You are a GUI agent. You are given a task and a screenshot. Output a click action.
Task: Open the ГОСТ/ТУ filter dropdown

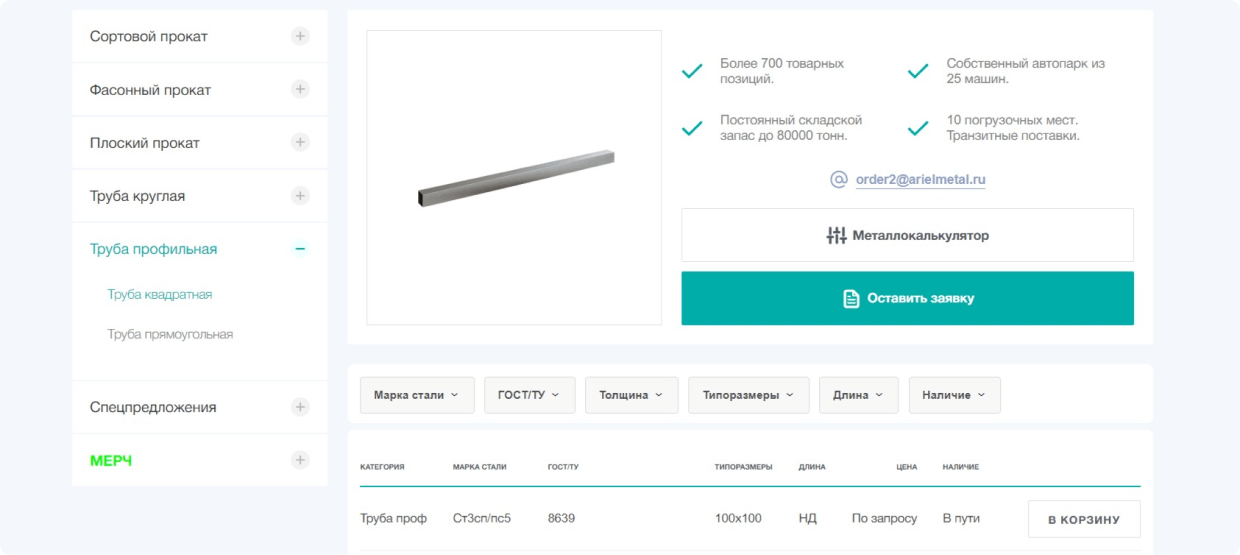[529, 395]
